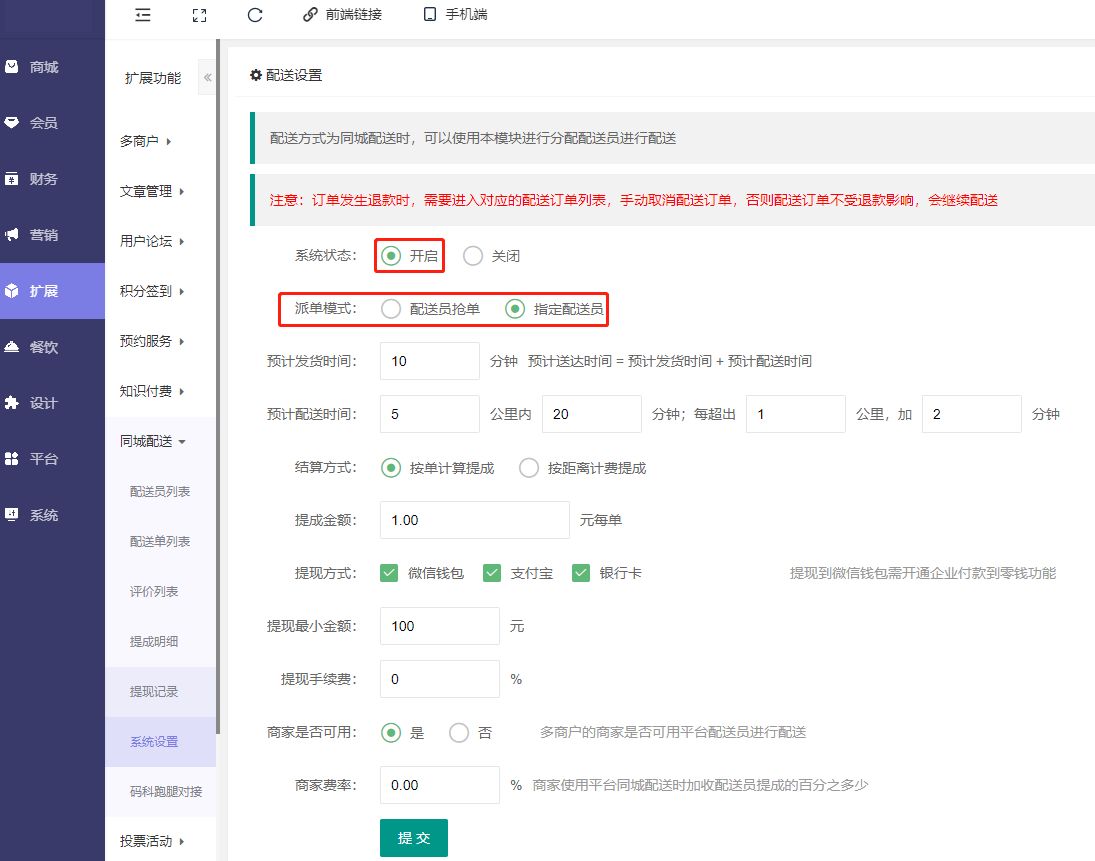Click the refresh page icon
The height and width of the screenshot is (861, 1095).
coord(255,15)
